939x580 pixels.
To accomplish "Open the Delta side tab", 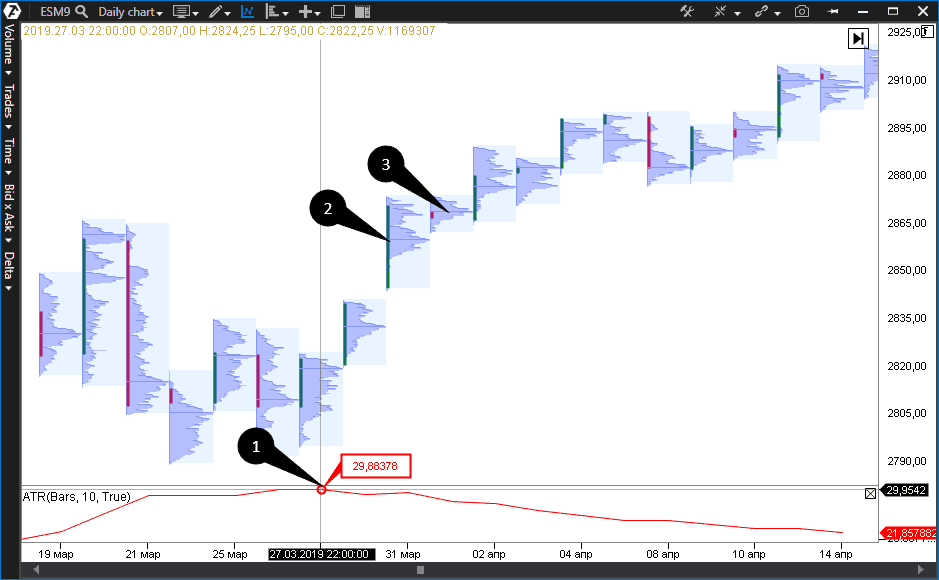I will click(x=8, y=268).
